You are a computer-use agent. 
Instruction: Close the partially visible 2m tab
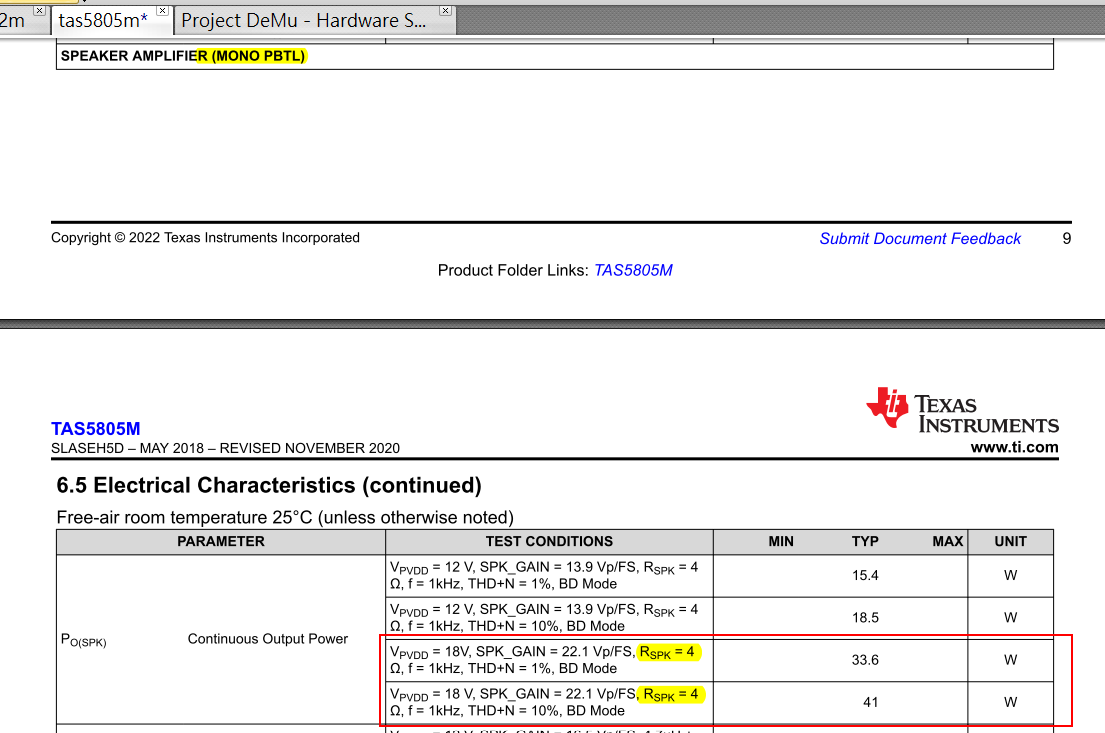[39, 11]
